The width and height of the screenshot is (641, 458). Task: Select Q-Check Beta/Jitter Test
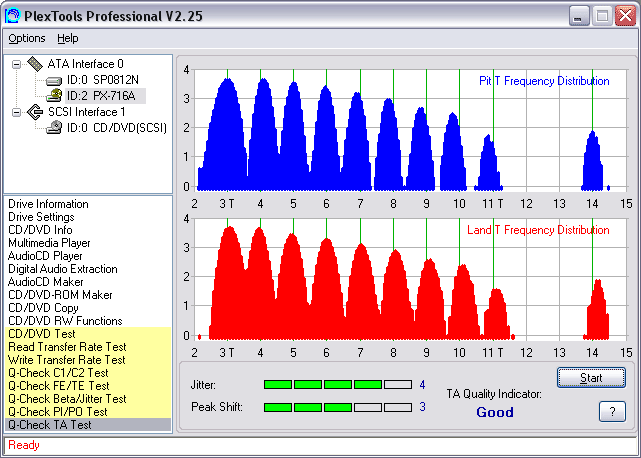pyautogui.click(x=88, y=399)
